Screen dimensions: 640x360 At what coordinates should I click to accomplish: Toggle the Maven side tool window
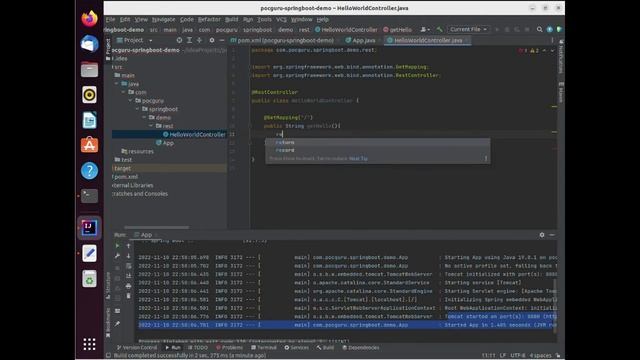(x=561, y=92)
